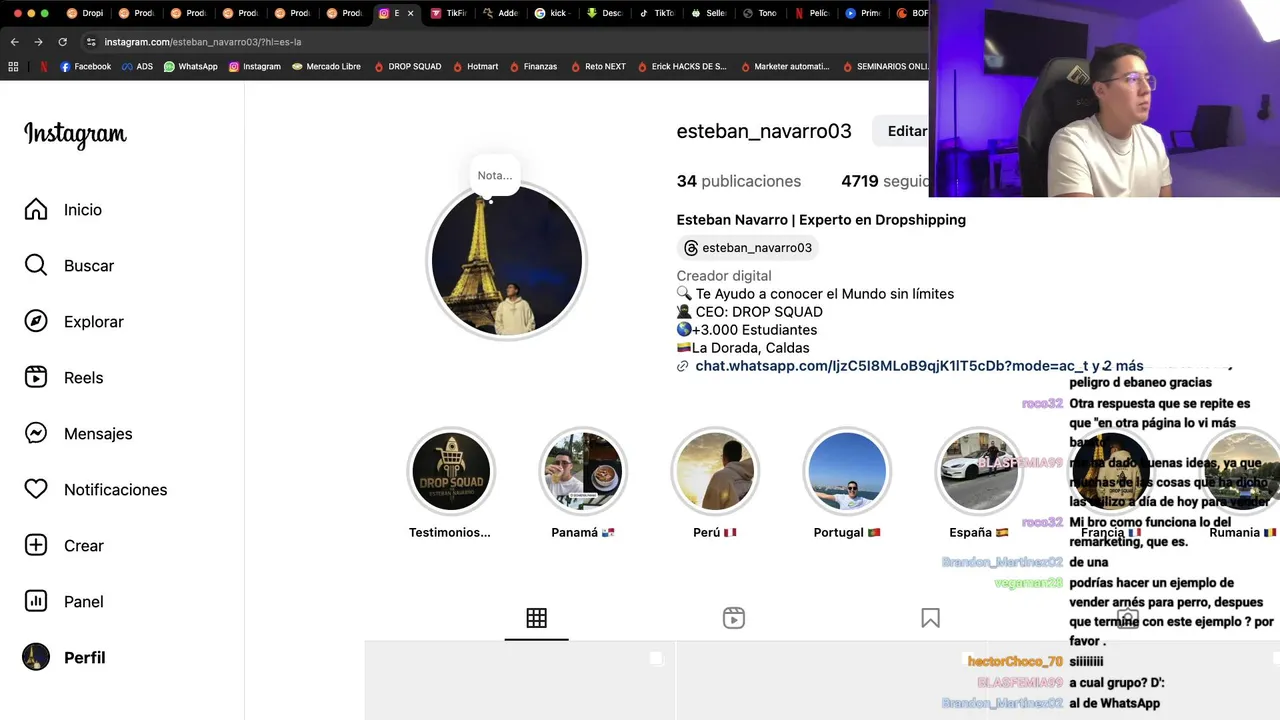View the 34 publicaciones count
The height and width of the screenshot is (720, 1280).
point(739,181)
